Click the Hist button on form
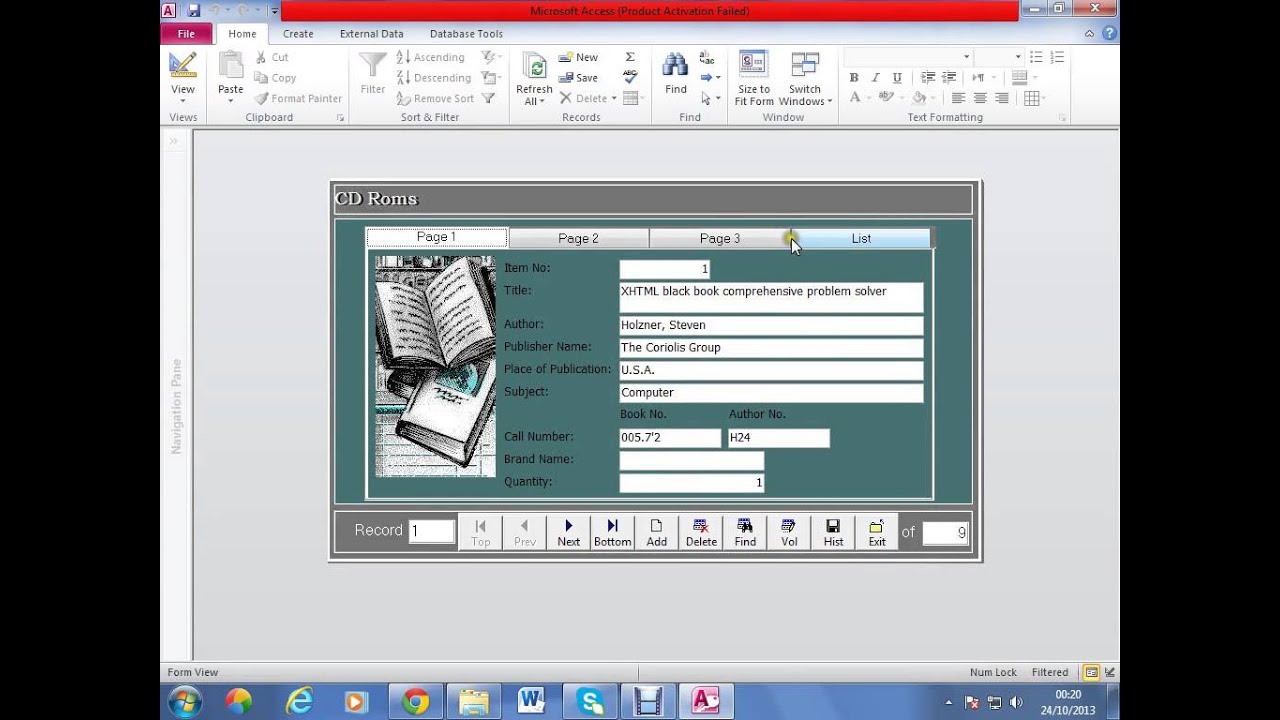The image size is (1280, 720). [x=833, y=533]
